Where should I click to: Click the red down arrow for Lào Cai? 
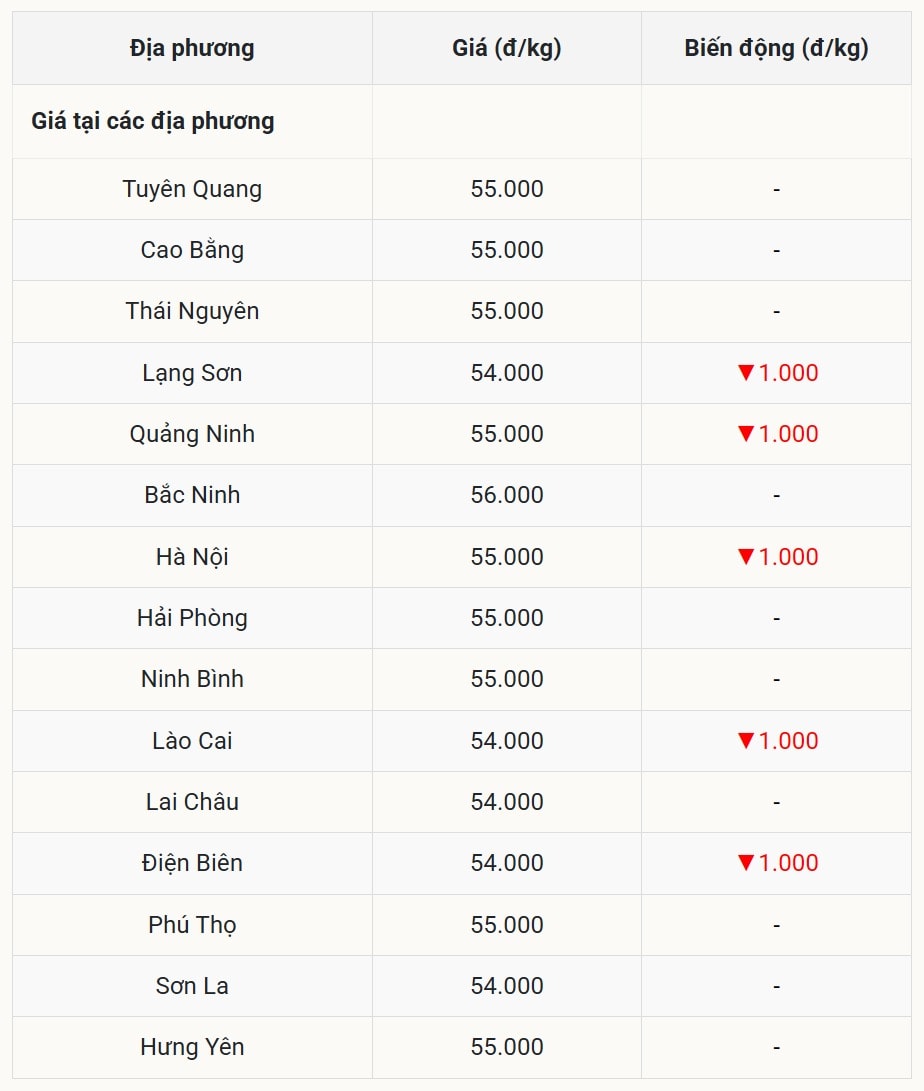click(745, 741)
